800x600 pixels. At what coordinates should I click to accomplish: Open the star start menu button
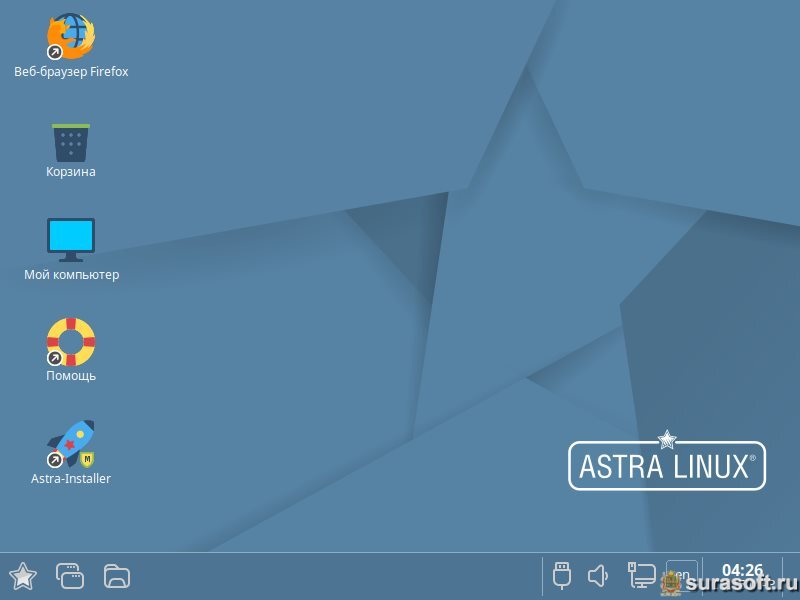pos(23,577)
